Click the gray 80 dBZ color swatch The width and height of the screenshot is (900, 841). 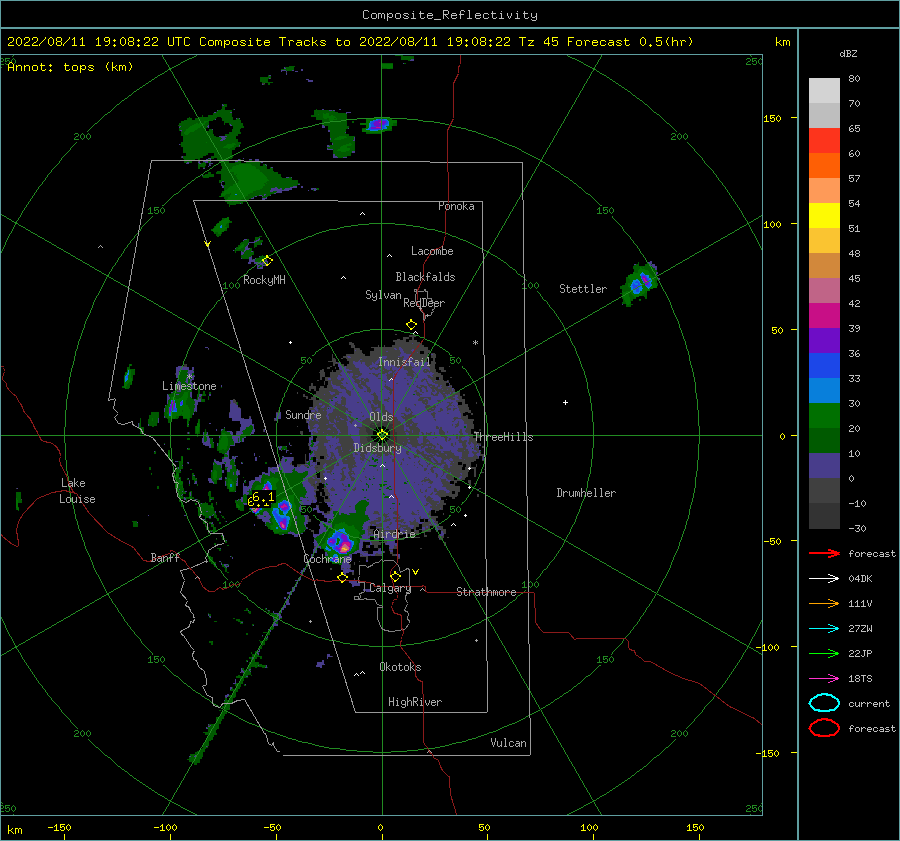[x=824, y=91]
